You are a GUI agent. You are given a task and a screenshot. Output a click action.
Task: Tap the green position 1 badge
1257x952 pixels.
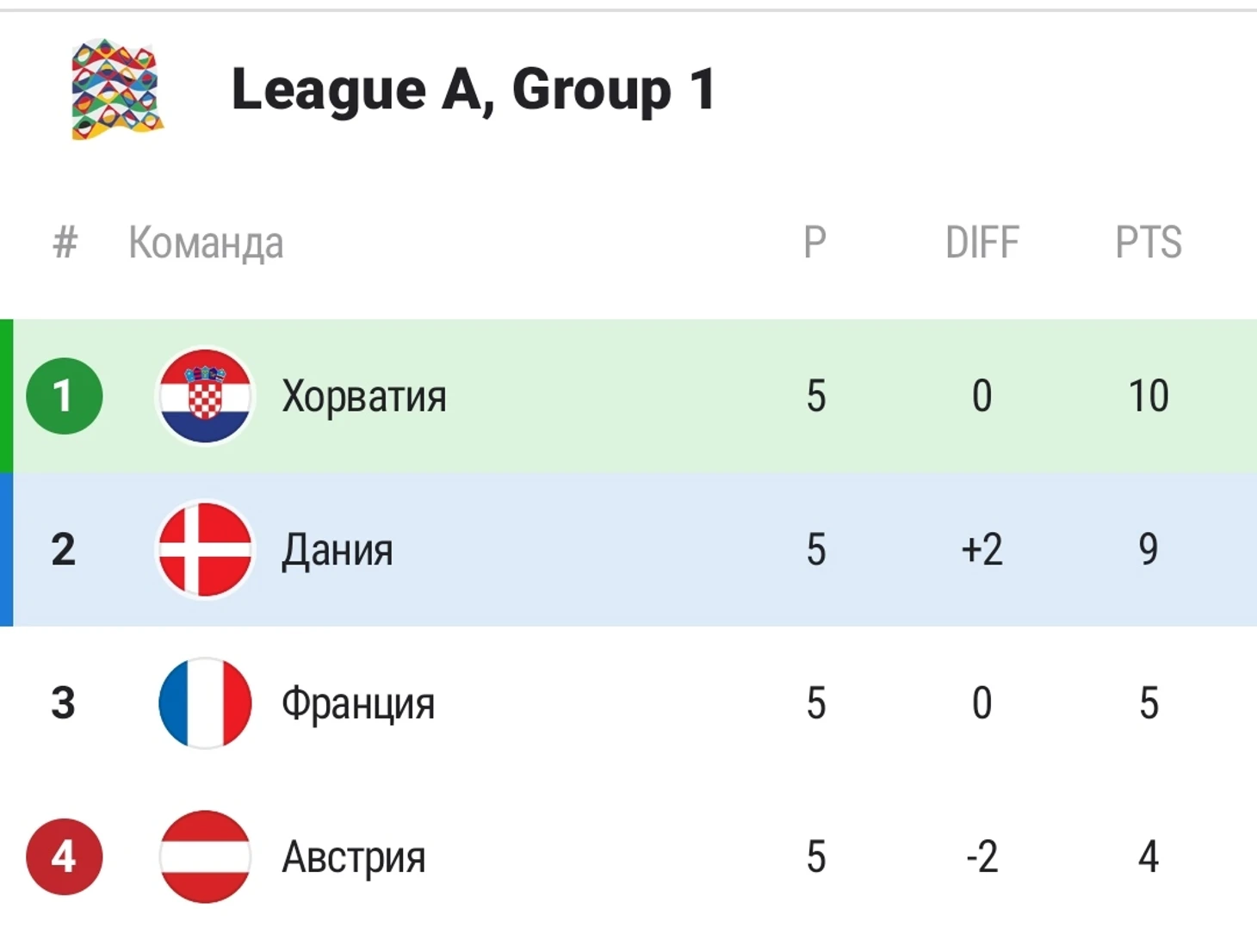pos(65,396)
